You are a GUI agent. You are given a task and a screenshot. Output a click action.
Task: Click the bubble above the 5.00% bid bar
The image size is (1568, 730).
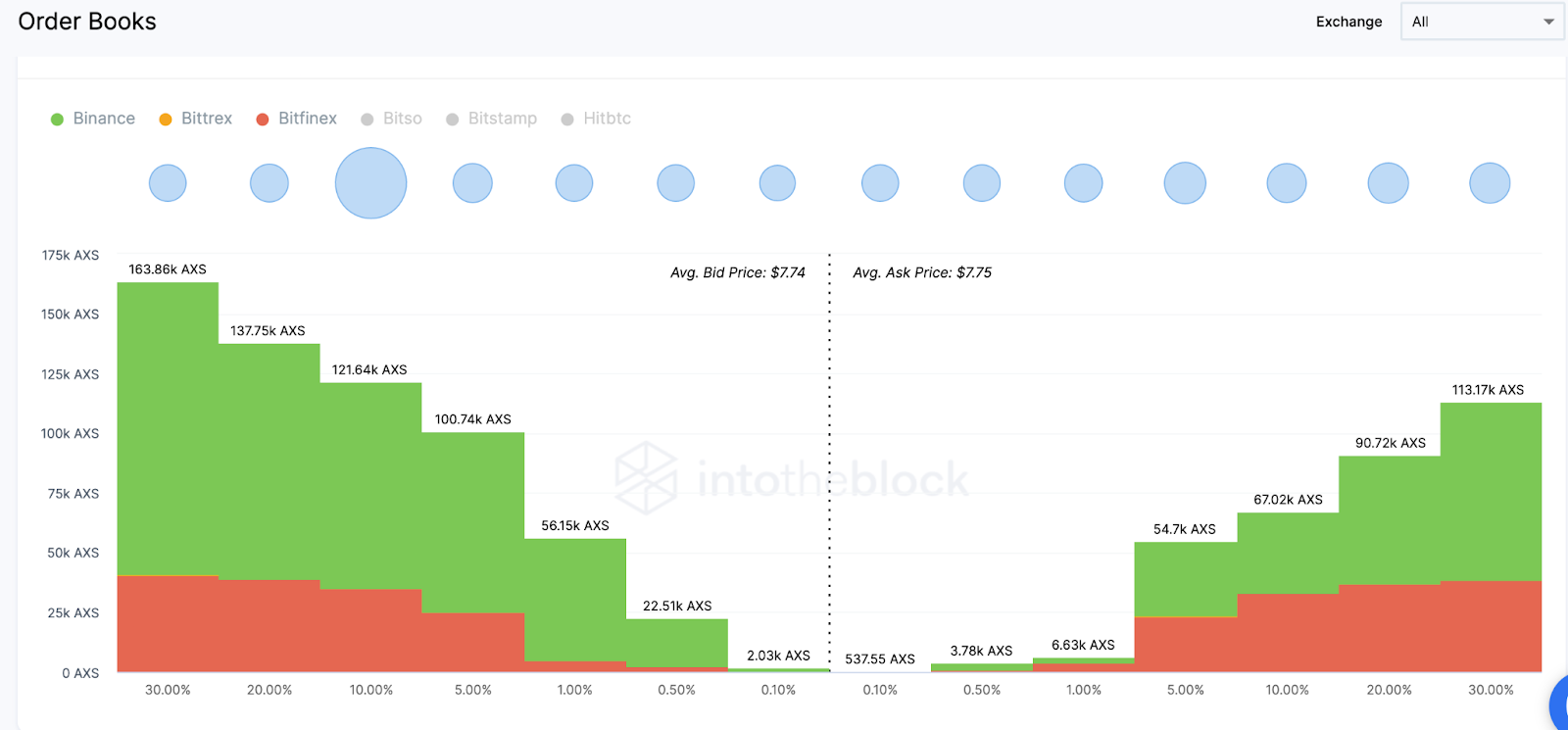click(x=472, y=183)
